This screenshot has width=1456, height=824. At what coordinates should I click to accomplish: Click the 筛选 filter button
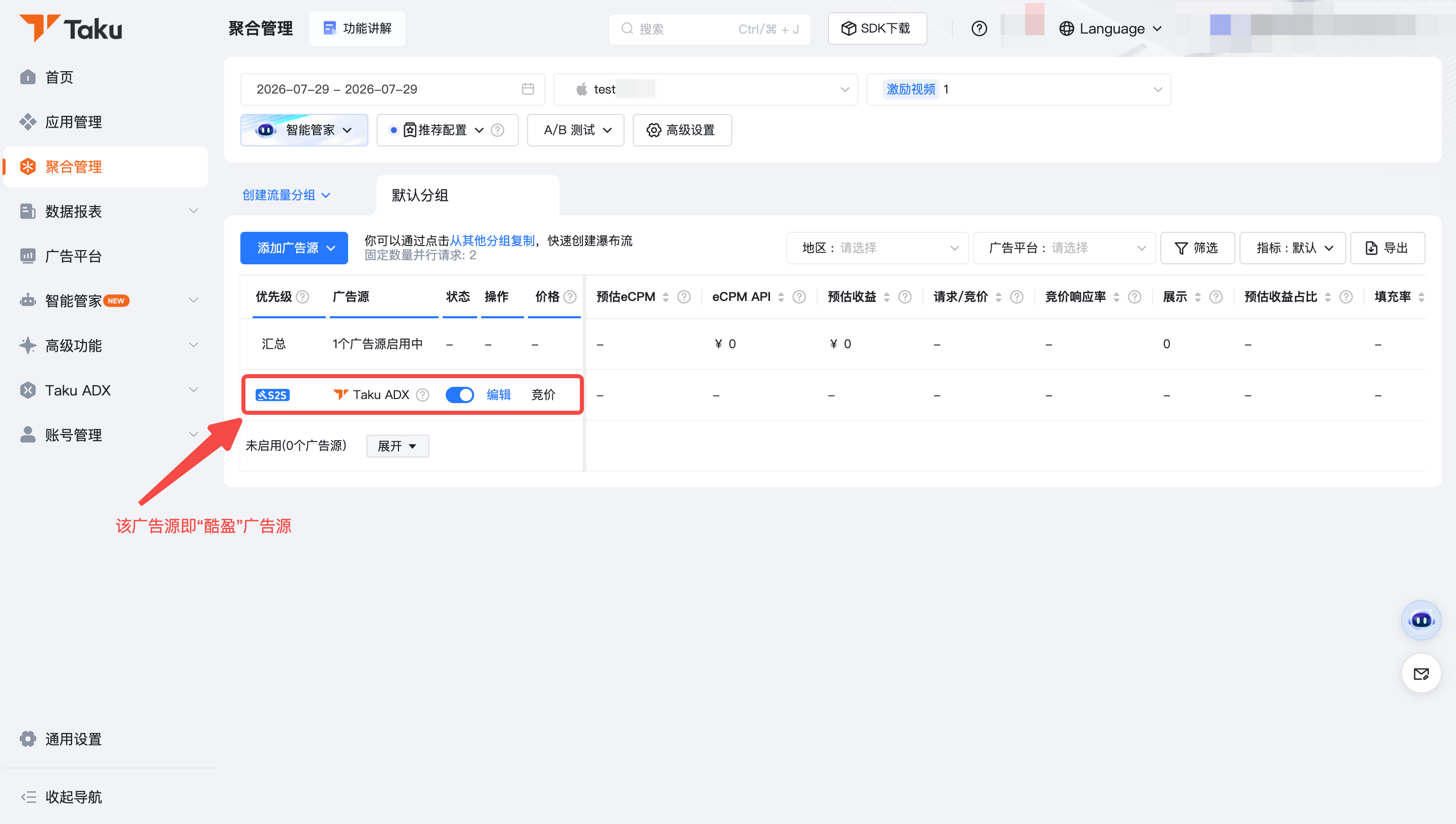[1197, 248]
